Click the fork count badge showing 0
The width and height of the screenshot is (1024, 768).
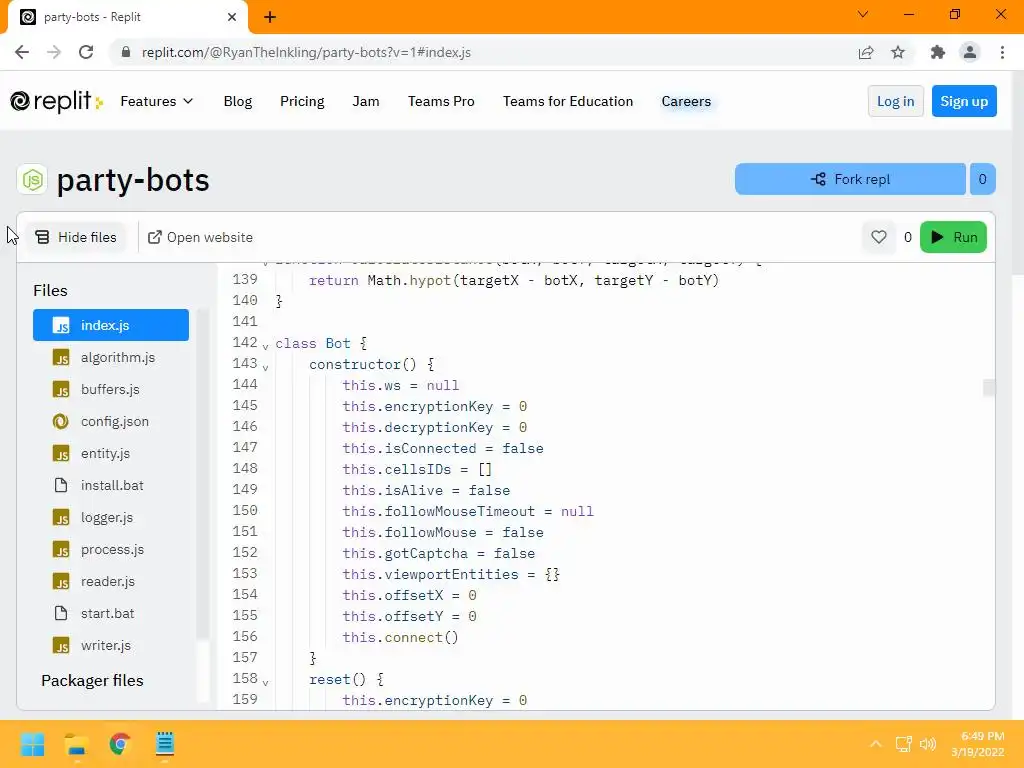coord(982,179)
